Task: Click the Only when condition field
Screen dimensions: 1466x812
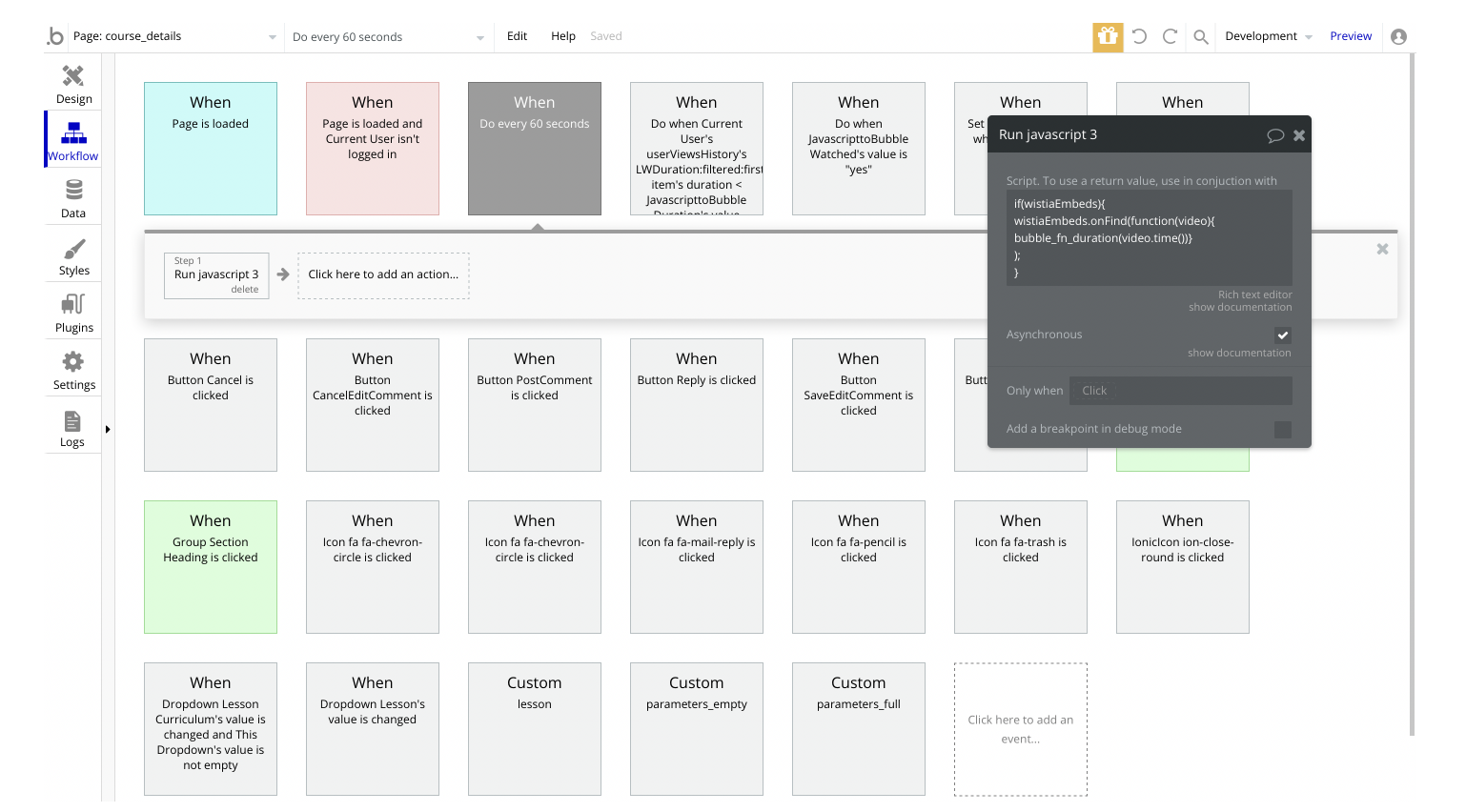Action: click(x=1180, y=391)
